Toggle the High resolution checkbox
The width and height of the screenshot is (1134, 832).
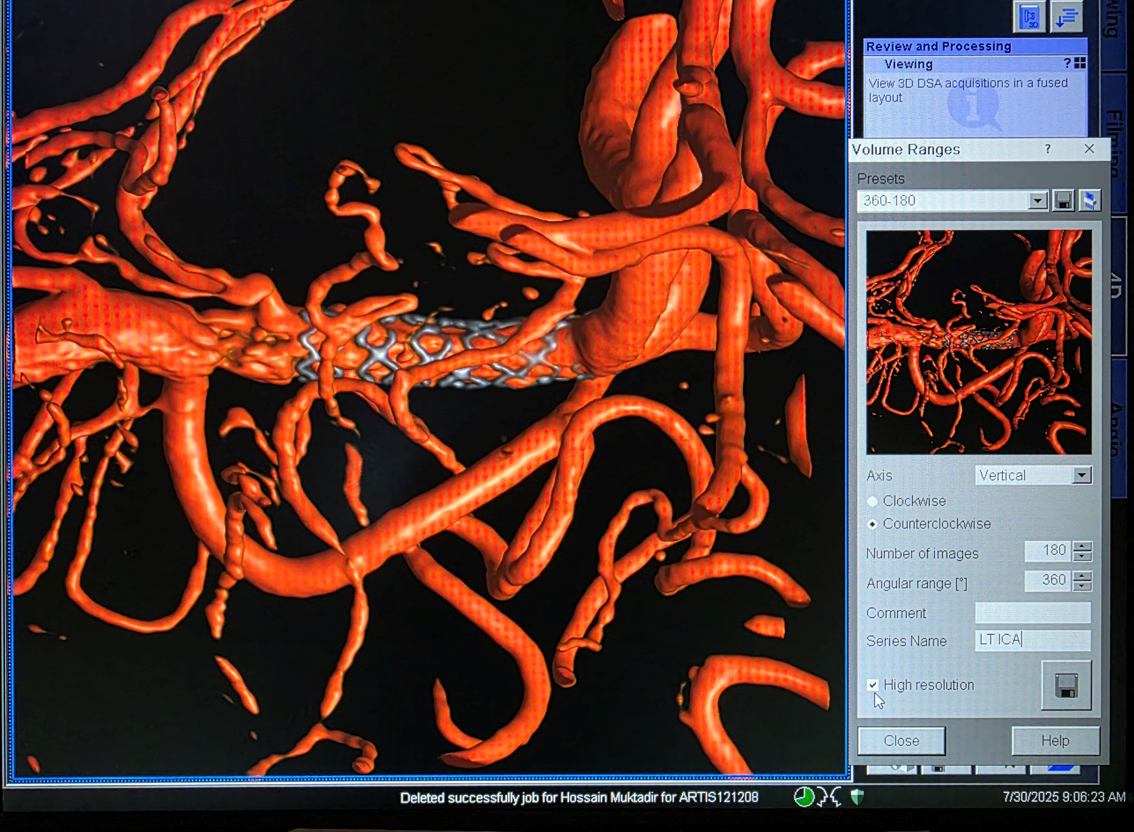click(x=873, y=685)
